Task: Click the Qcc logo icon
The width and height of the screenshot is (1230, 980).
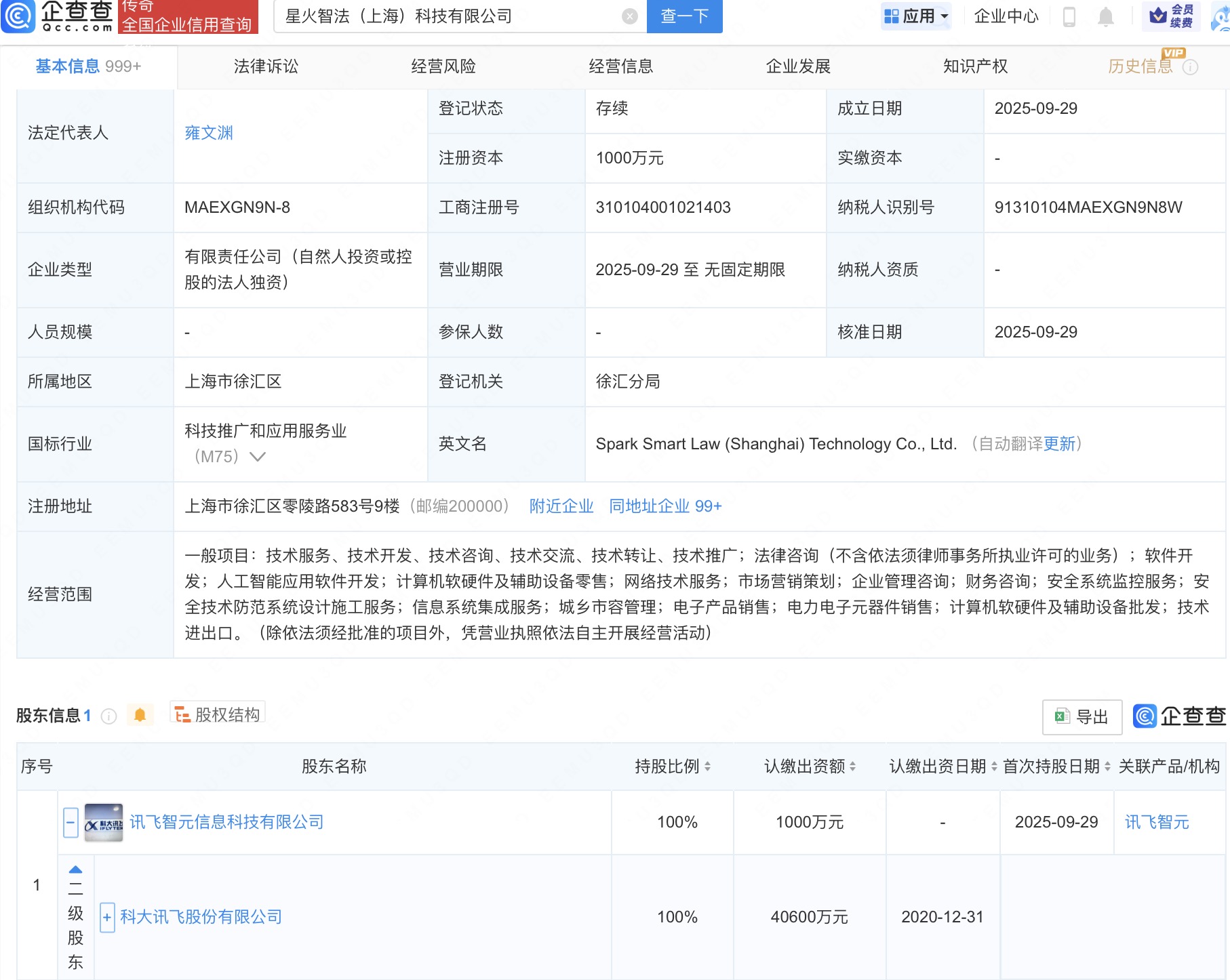Action: pyautogui.click(x=18, y=16)
